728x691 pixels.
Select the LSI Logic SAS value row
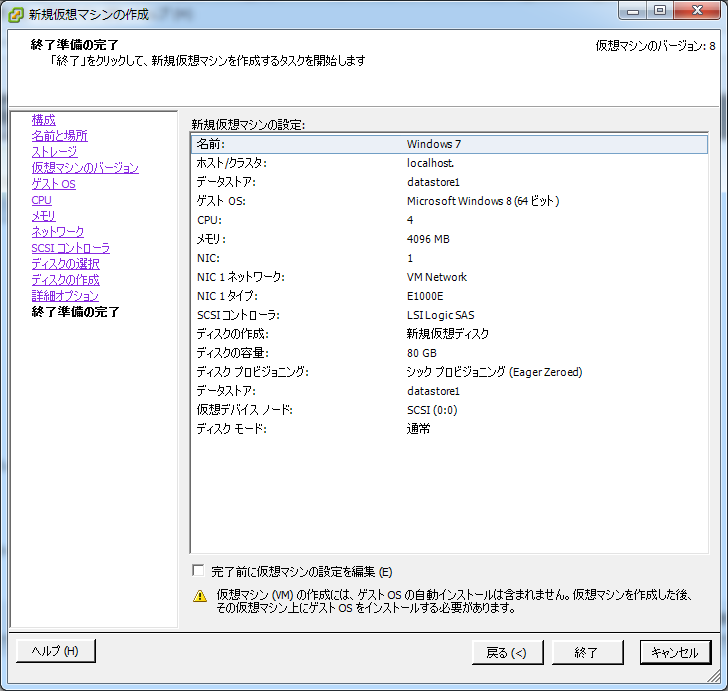(449, 315)
